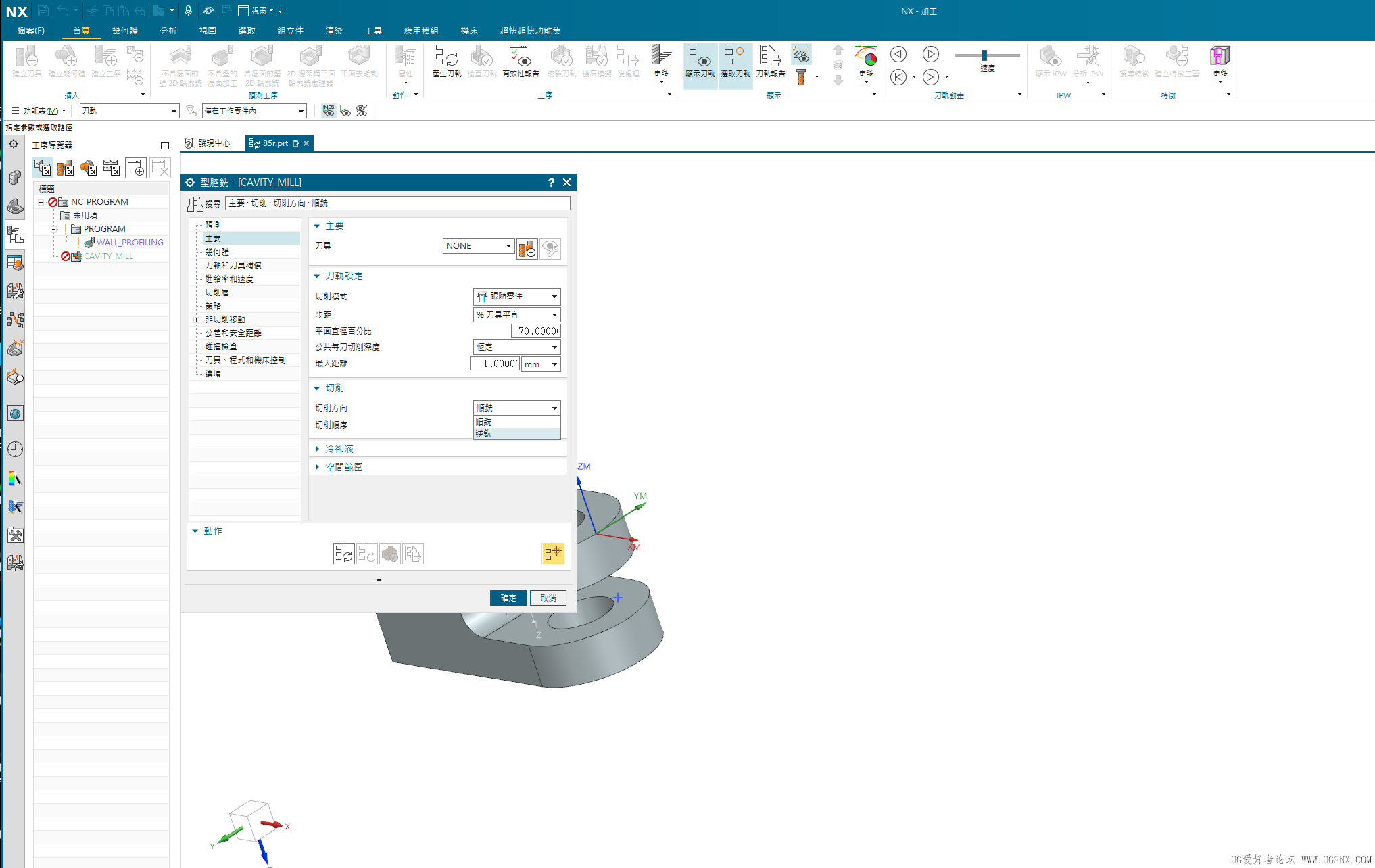This screenshot has width=1375, height=868.
Task: Click the clock history sidebar icon
Action: (x=15, y=449)
